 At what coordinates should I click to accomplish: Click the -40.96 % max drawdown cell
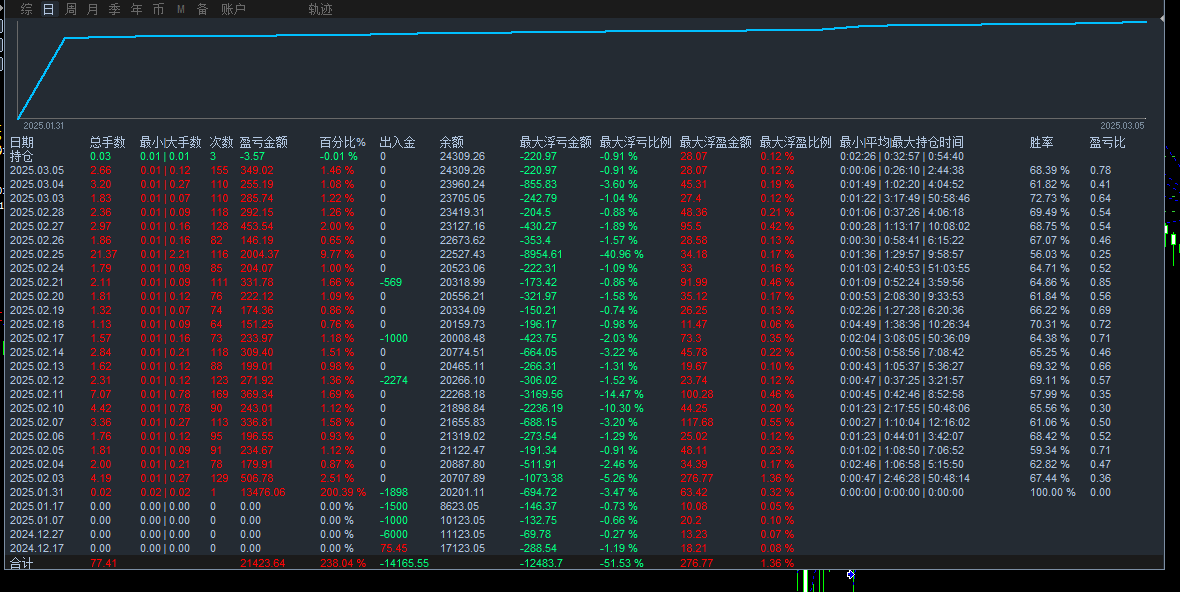coord(621,254)
